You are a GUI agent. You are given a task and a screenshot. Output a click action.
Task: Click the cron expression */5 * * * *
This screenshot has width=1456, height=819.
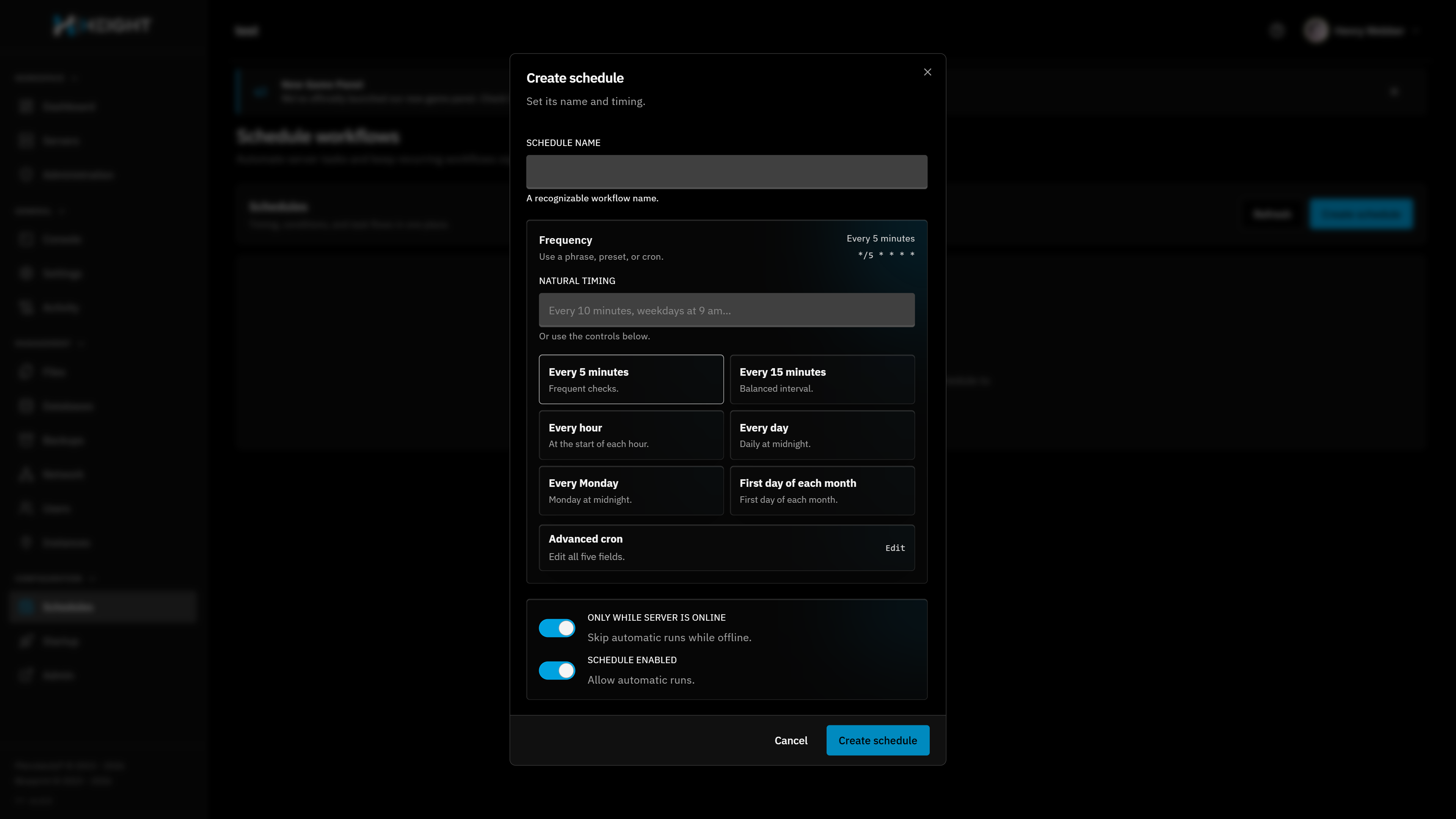click(886, 255)
